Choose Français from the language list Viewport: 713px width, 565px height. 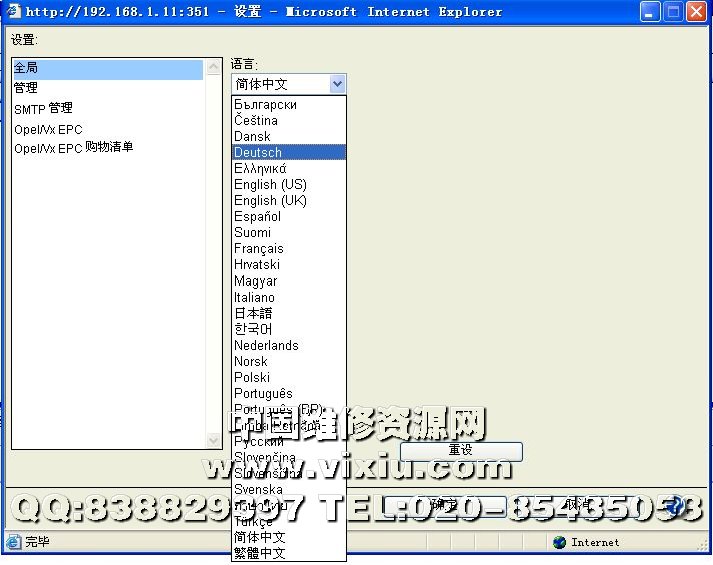tap(289, 249)
